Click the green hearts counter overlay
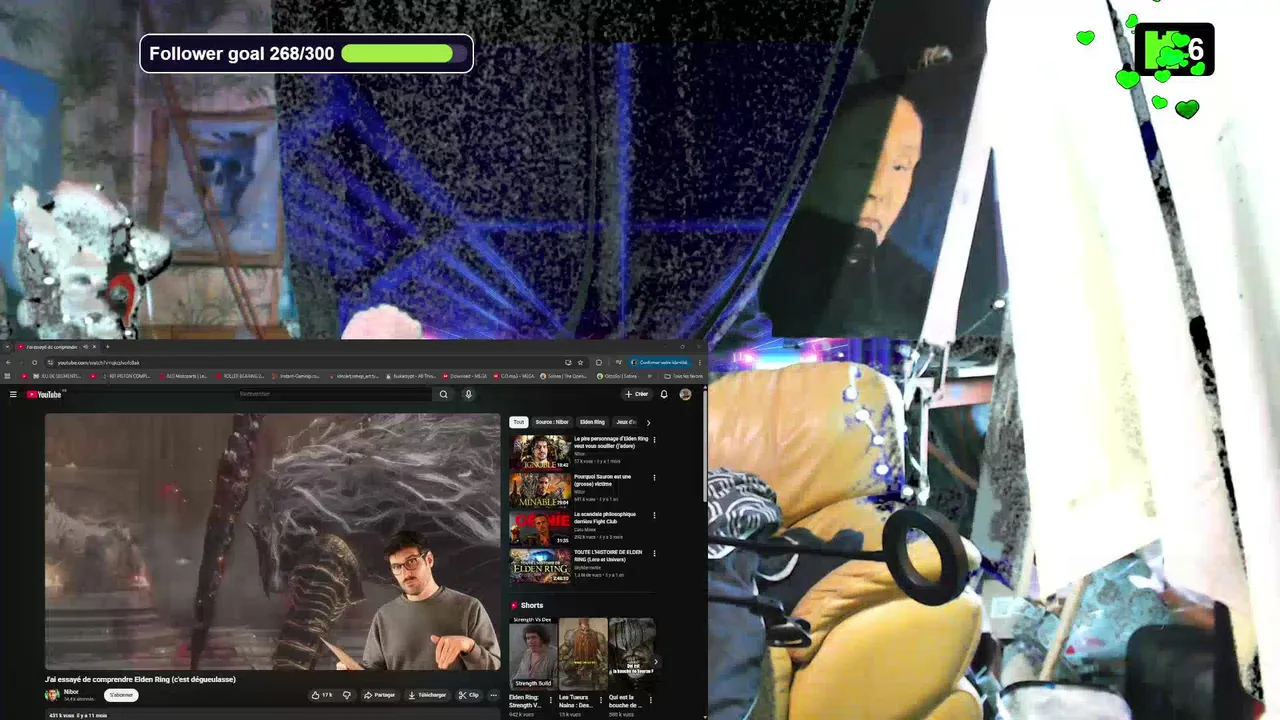1280x720 pixels. coord(1174,50)
